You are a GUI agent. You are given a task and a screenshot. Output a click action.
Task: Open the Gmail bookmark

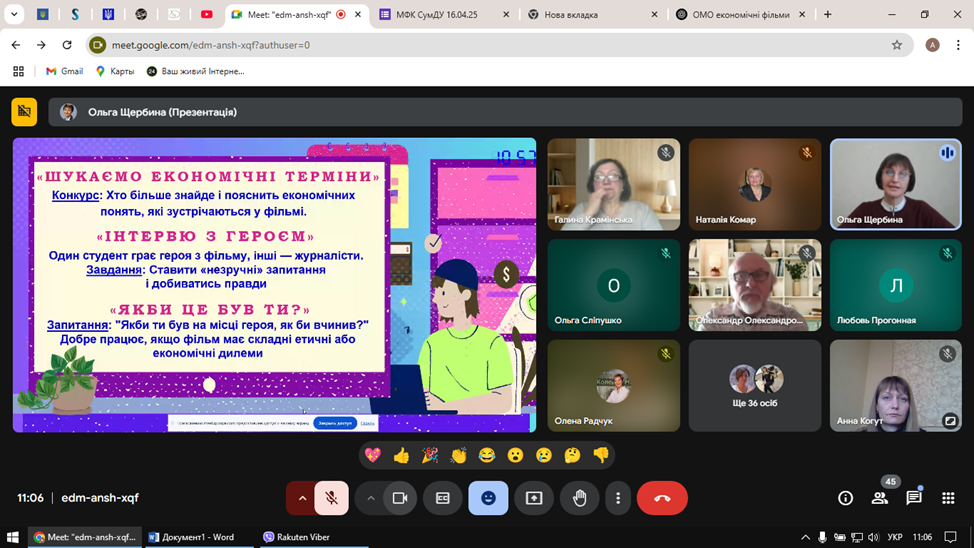pos(64,71)
